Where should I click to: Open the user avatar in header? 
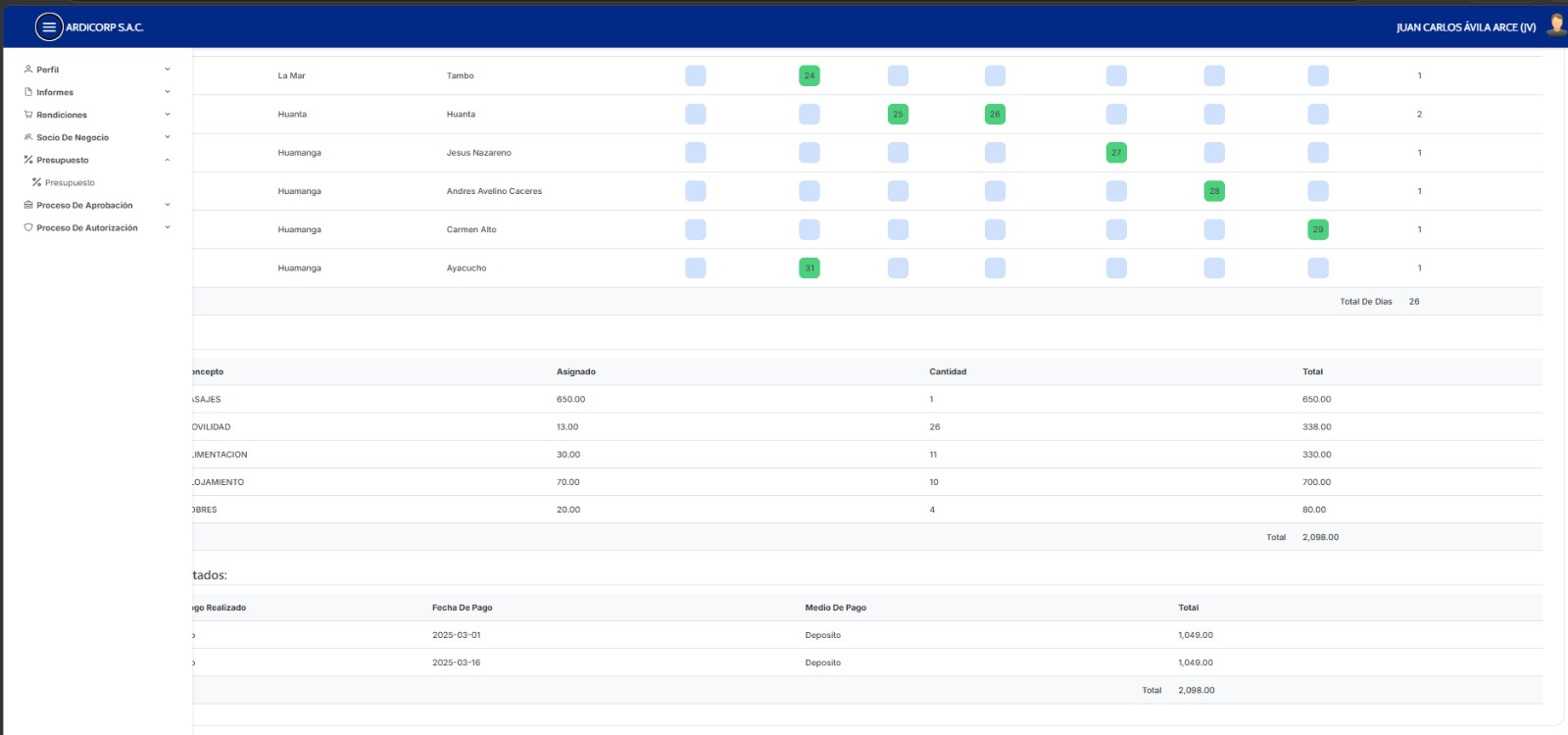point(1555,25)
